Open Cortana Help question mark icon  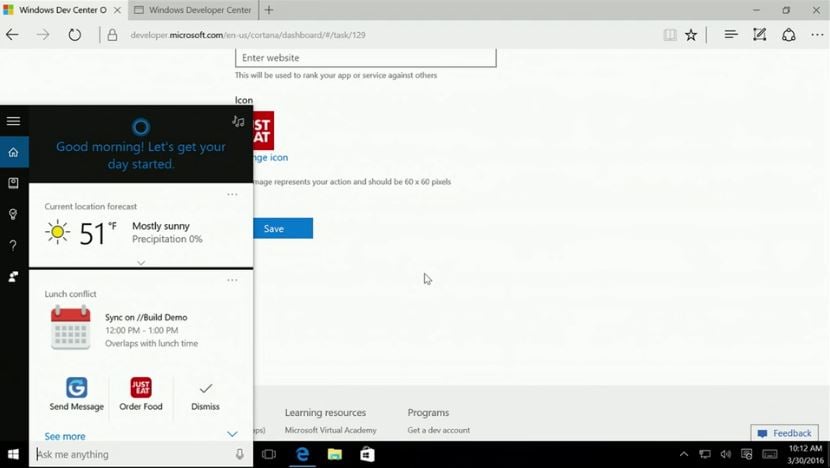click(13, 245)
